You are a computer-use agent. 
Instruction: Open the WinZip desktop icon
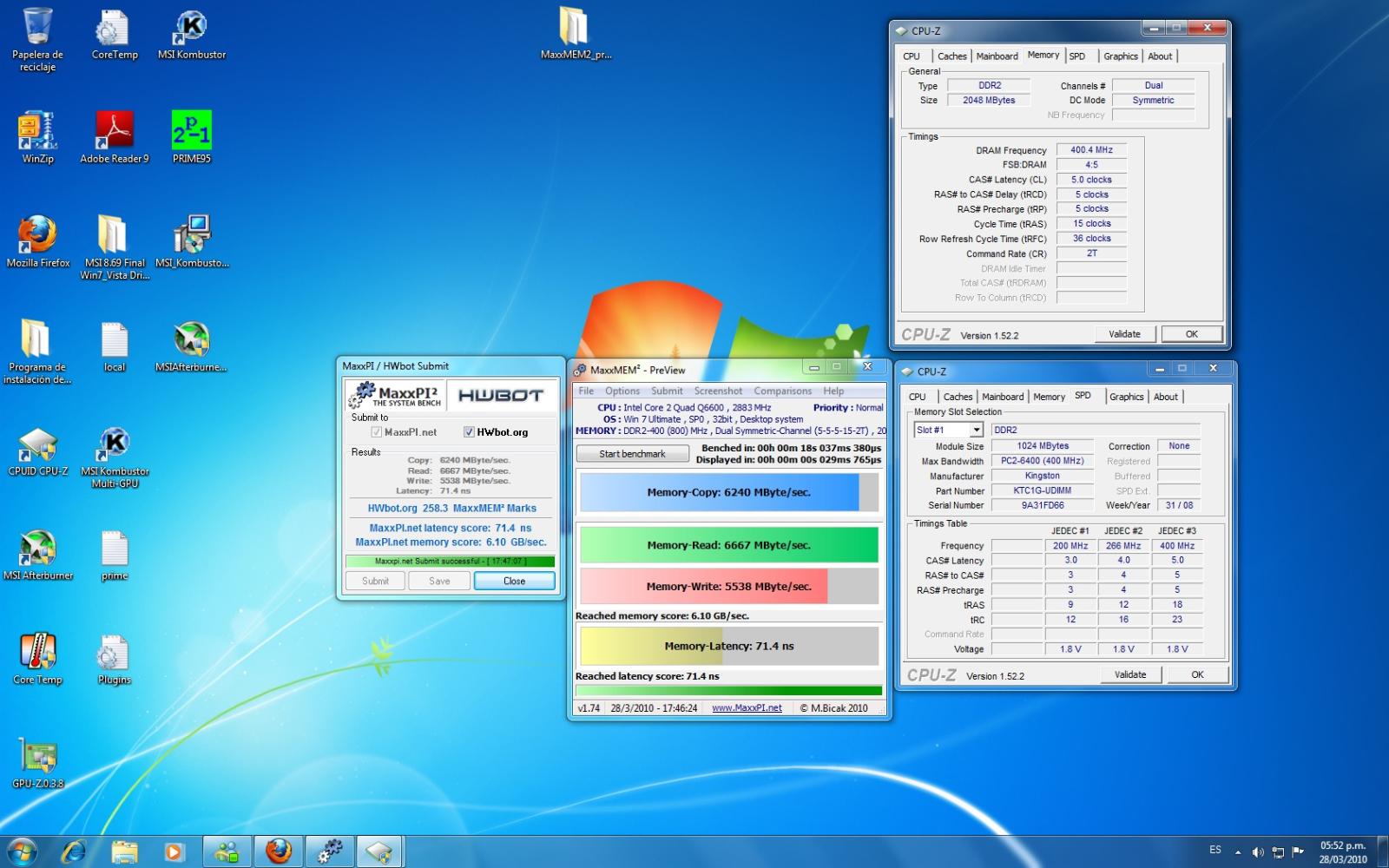point(37,137)
